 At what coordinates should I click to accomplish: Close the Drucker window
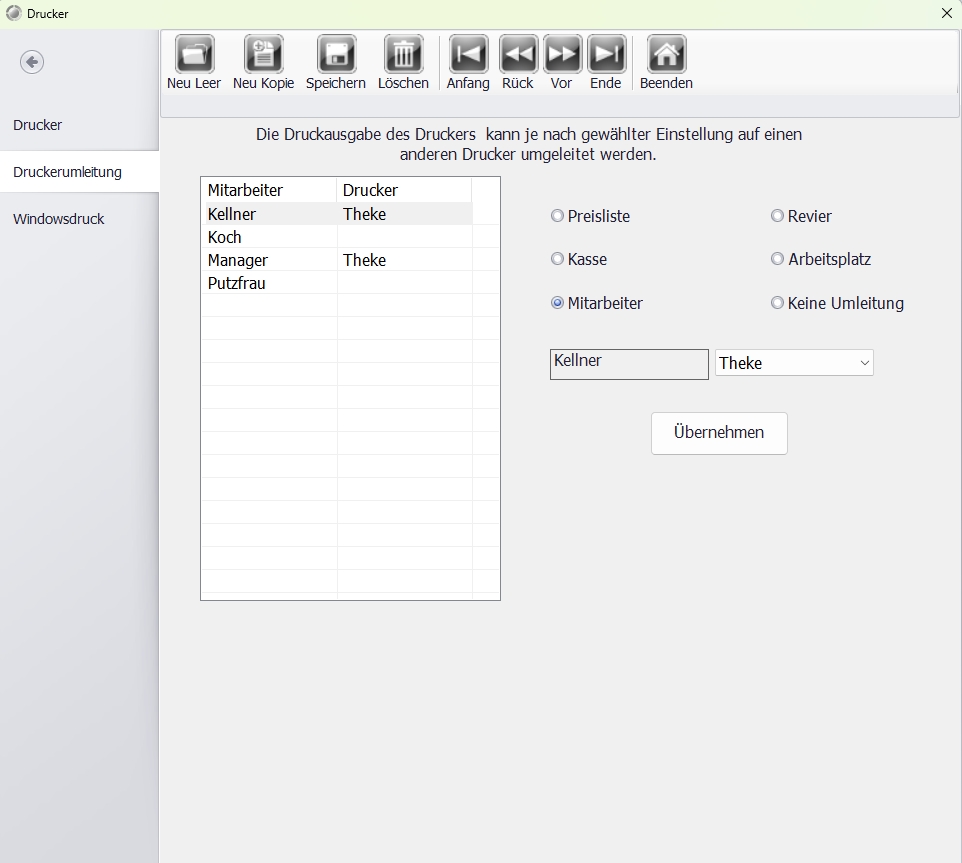[x=947, y=13]
